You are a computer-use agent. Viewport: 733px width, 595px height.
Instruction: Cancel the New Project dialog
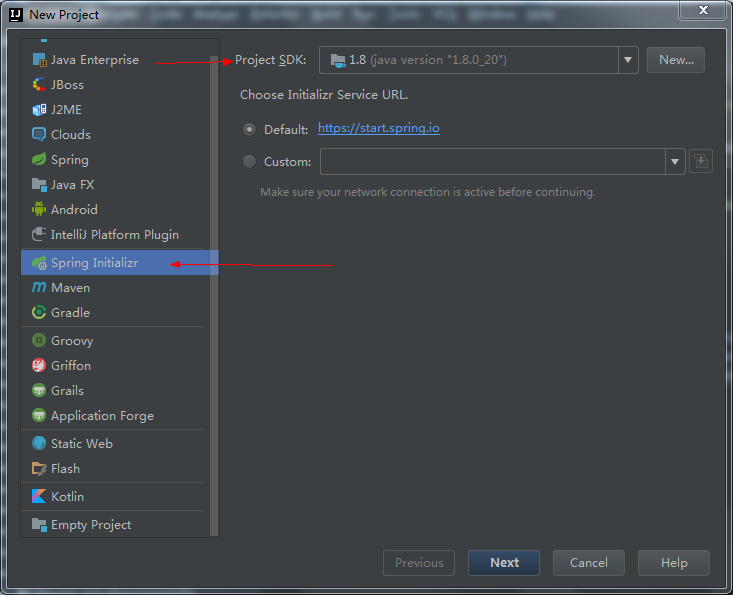coord(588,563)
